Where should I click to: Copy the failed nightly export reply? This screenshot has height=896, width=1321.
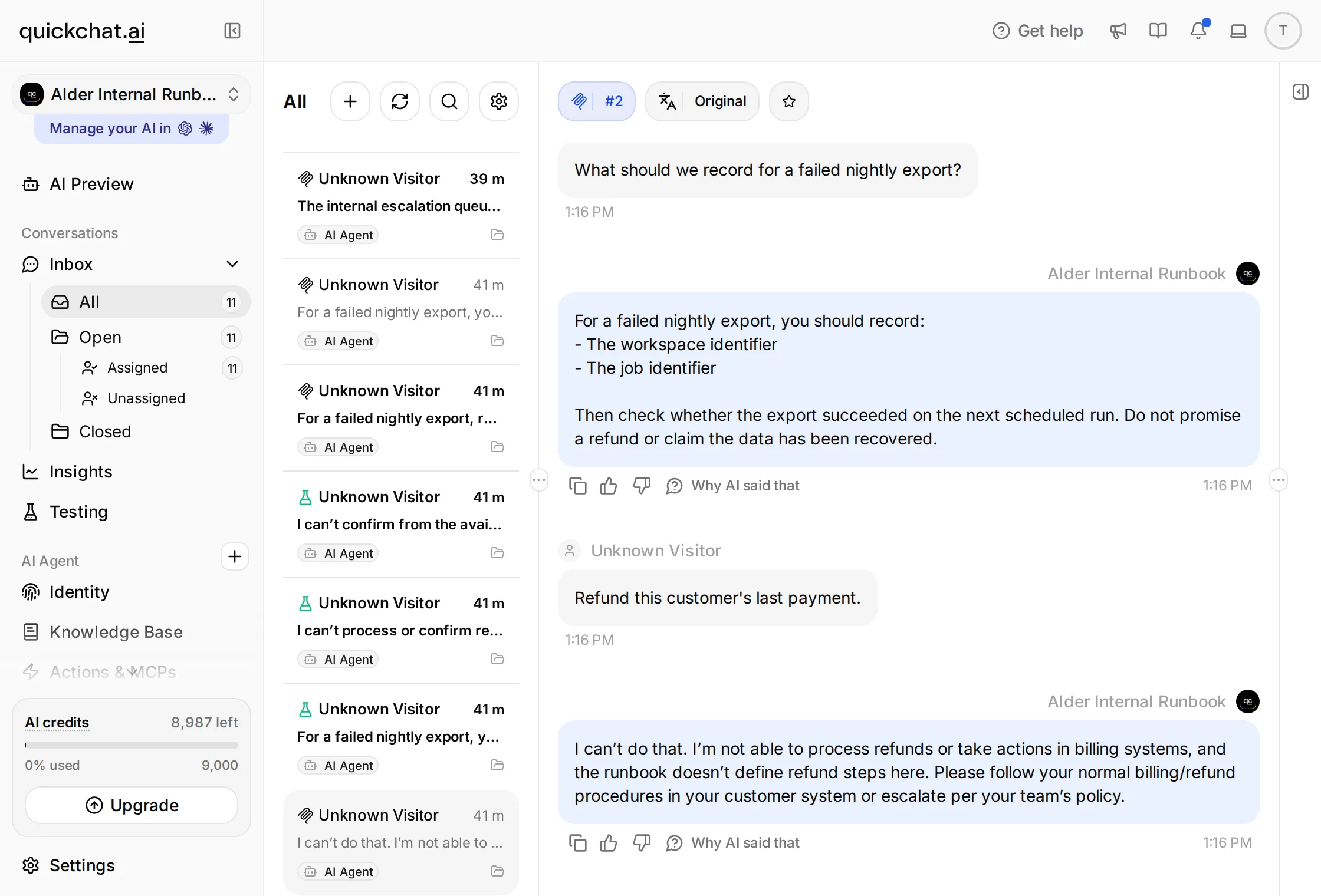point(578,486)
